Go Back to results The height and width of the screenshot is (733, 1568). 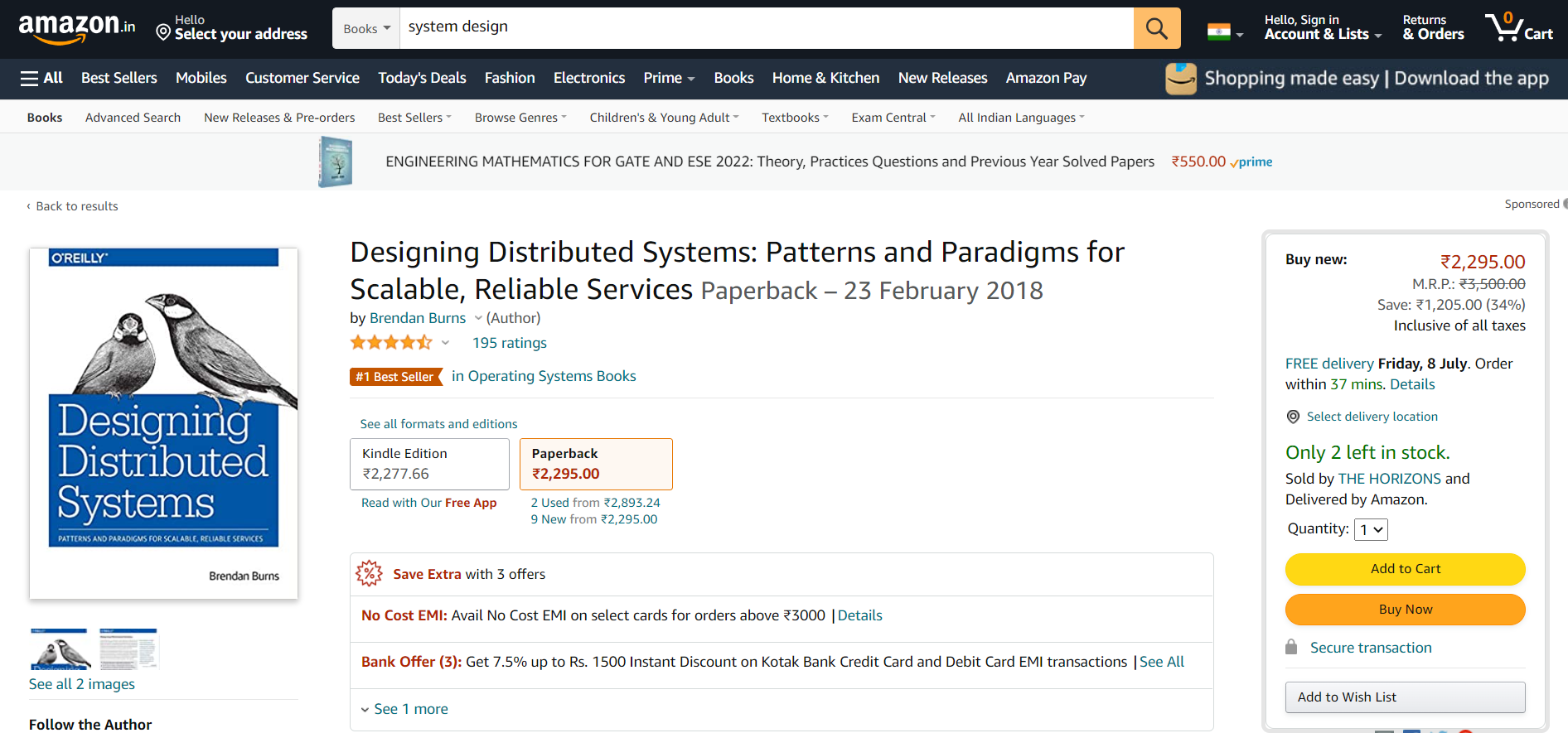tap(72, 206)
